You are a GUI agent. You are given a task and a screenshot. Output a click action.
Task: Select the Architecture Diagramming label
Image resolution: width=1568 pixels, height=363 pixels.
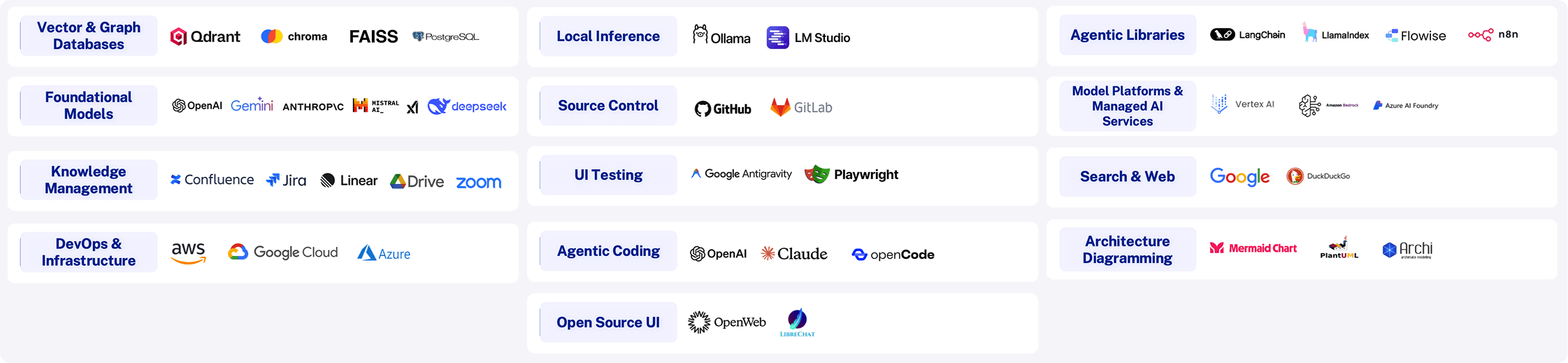tap(1127, 250)
